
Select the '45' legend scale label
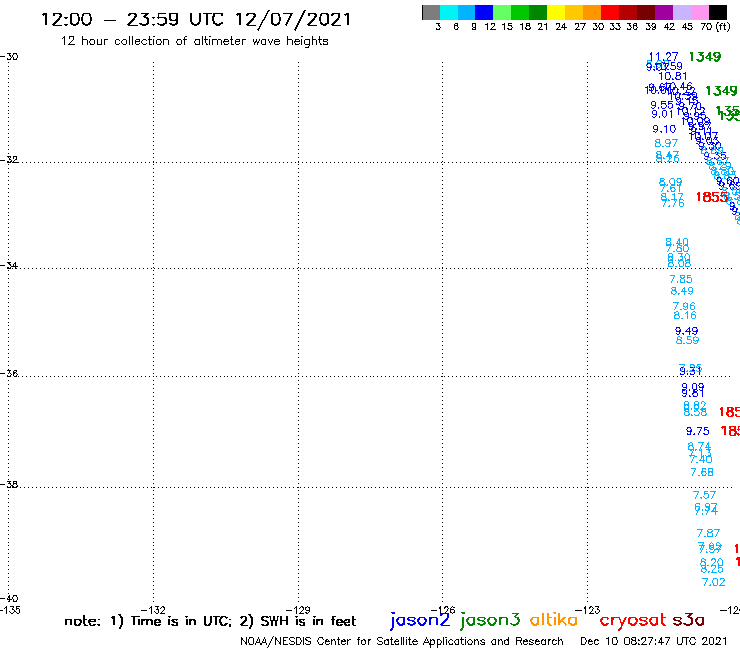tap(687, 27)
